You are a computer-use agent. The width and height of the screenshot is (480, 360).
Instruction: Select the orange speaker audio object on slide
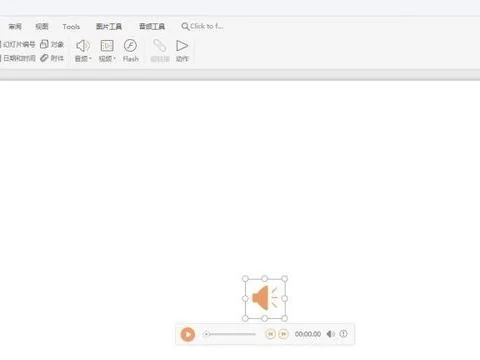point(265,298)
